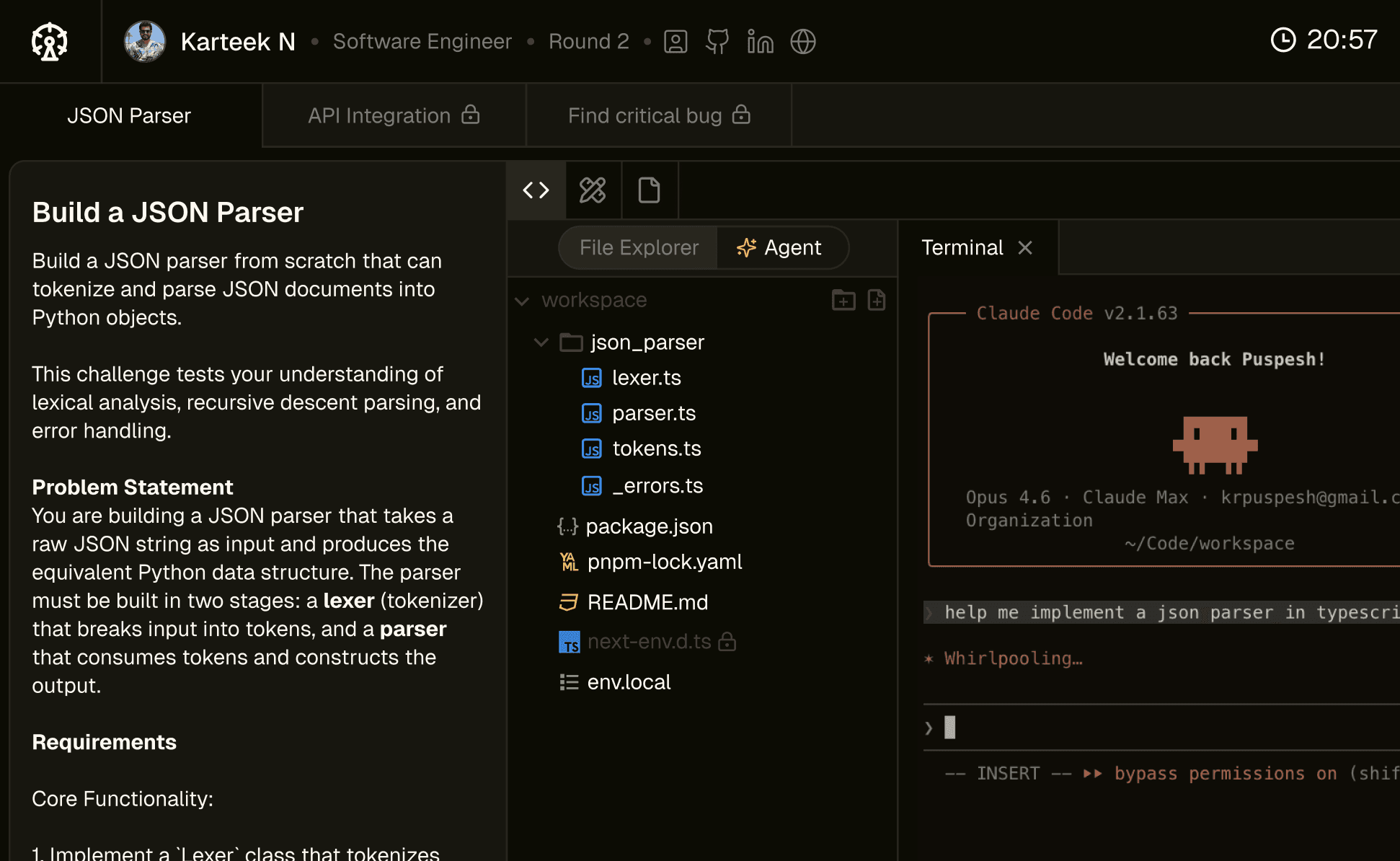Open the Find critical bug tab

point(659,115)
